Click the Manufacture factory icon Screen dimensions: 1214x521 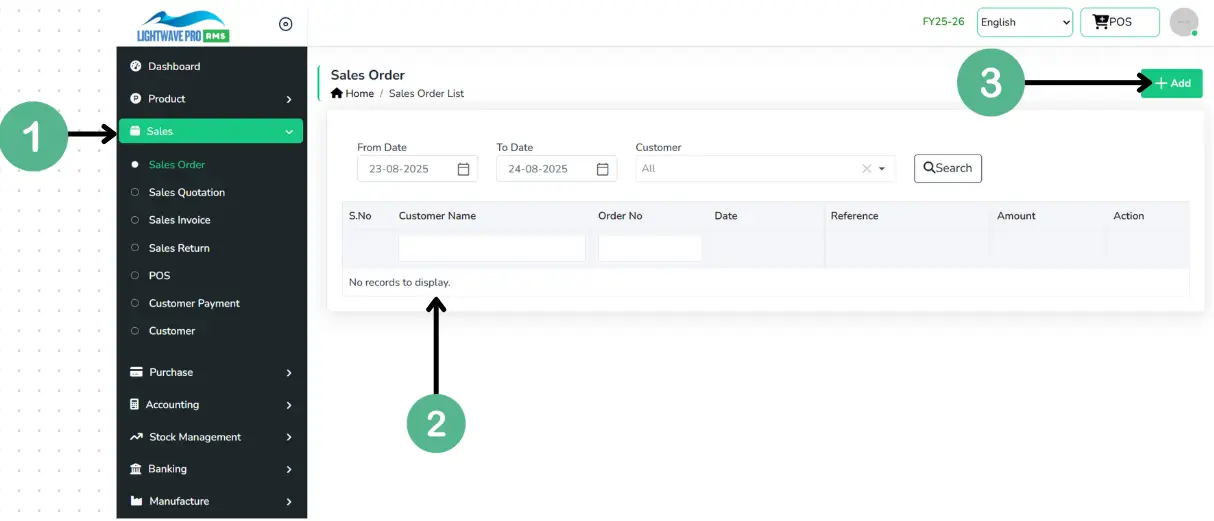[x=136, y=501]
